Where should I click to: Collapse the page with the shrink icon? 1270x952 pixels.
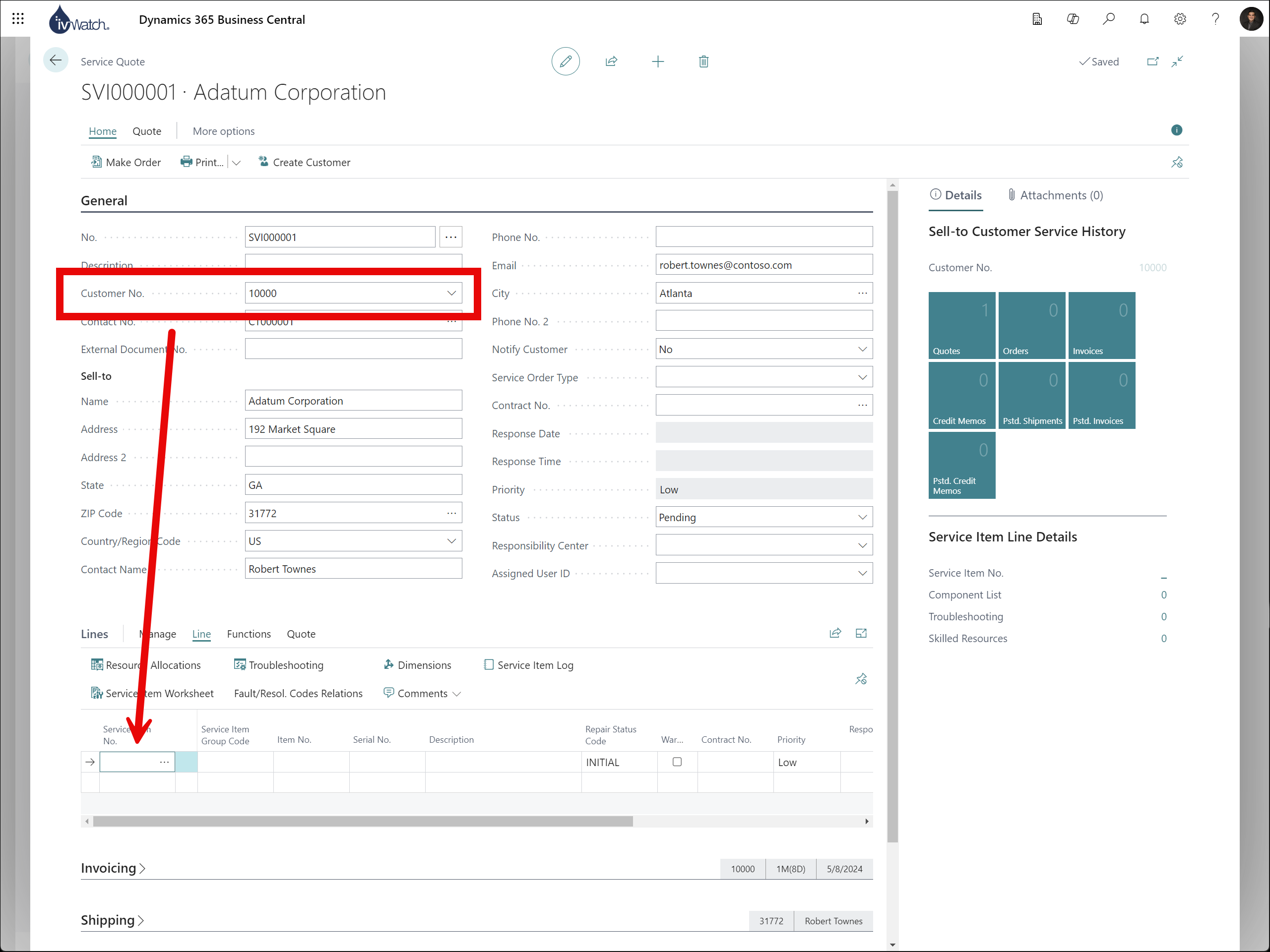(x=1177, y=61)
